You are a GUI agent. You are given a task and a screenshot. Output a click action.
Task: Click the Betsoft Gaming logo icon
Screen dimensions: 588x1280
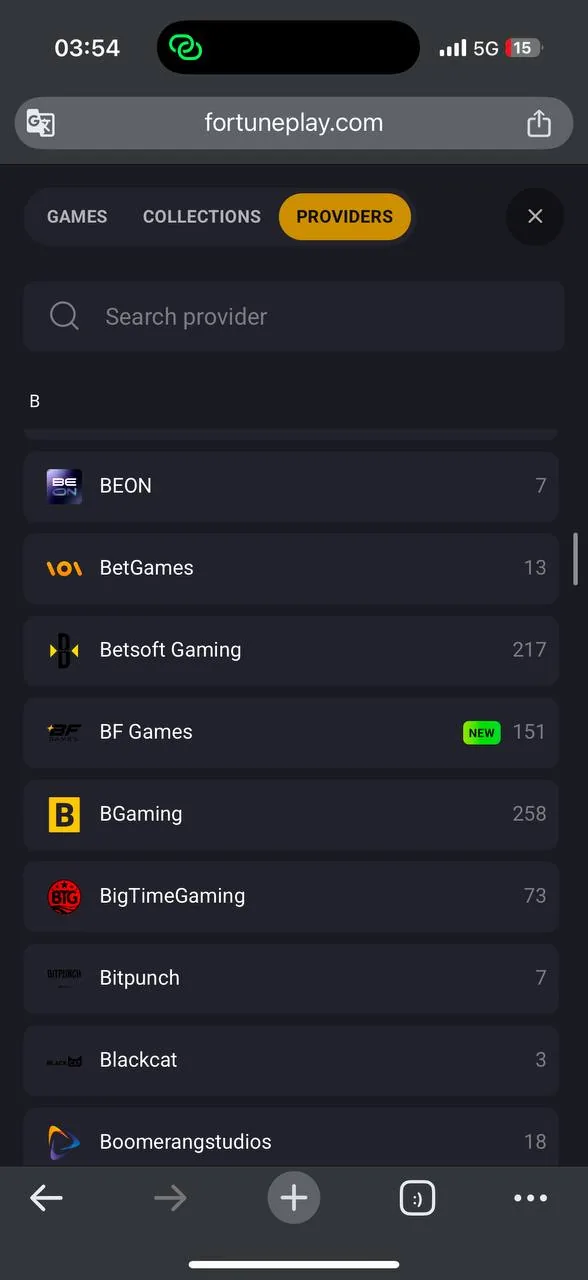coord(64,650)
